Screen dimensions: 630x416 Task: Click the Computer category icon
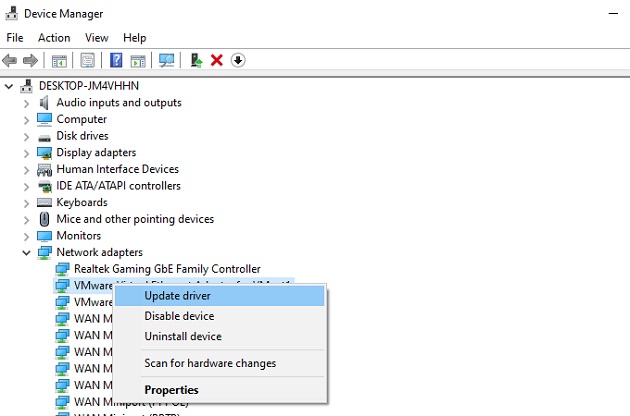[x=44, y=119]
